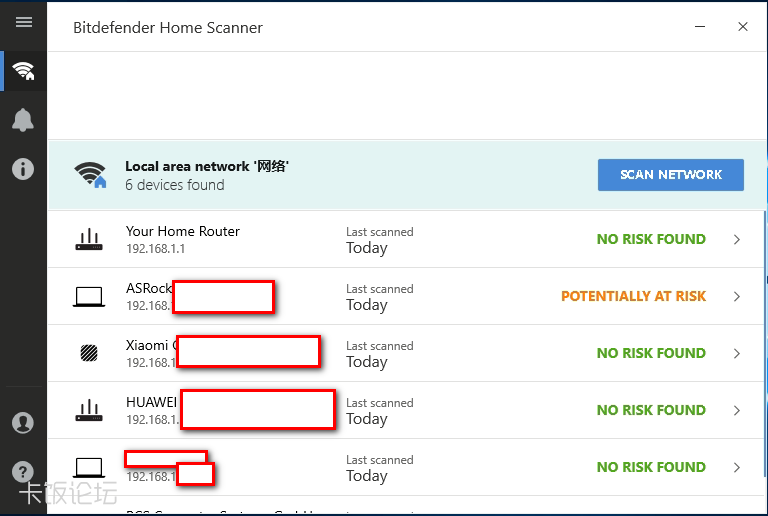Select the Xiaomi device name
Viewport: 768px width, 516px height.
pyautogui.click(x=150, y=345)
